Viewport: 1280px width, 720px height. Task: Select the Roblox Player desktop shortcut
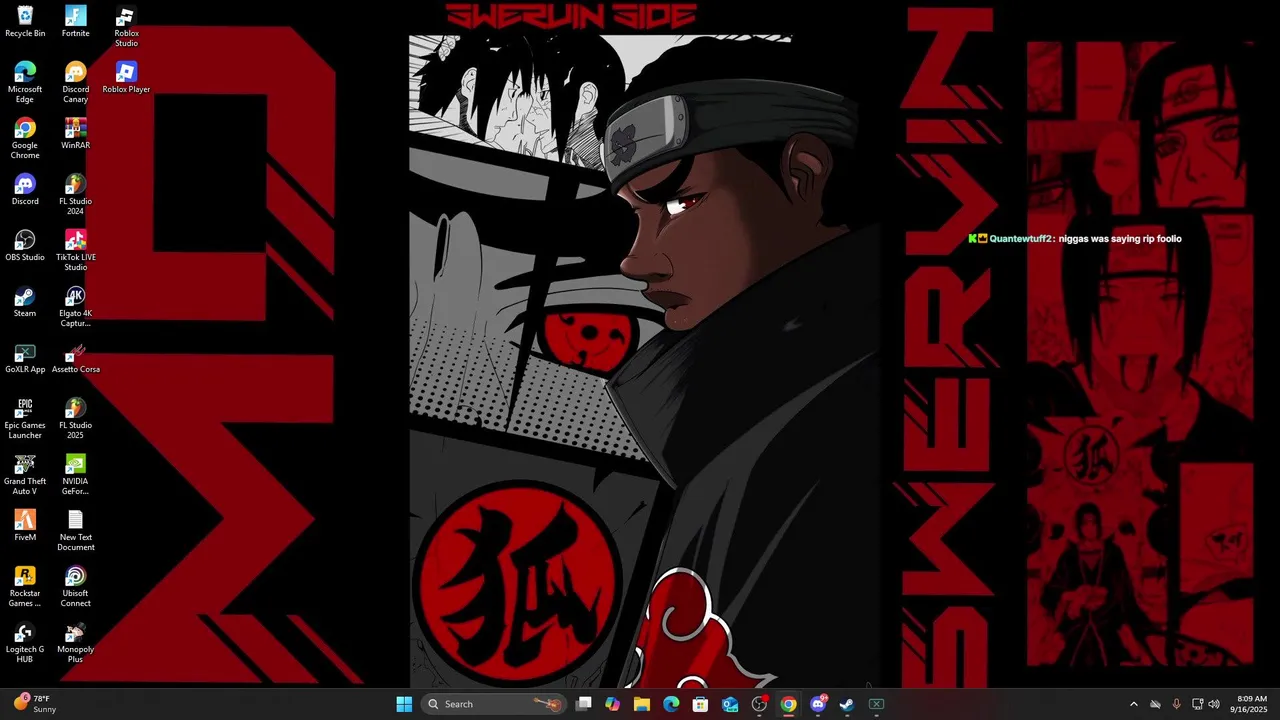click(x=126, y=78)
